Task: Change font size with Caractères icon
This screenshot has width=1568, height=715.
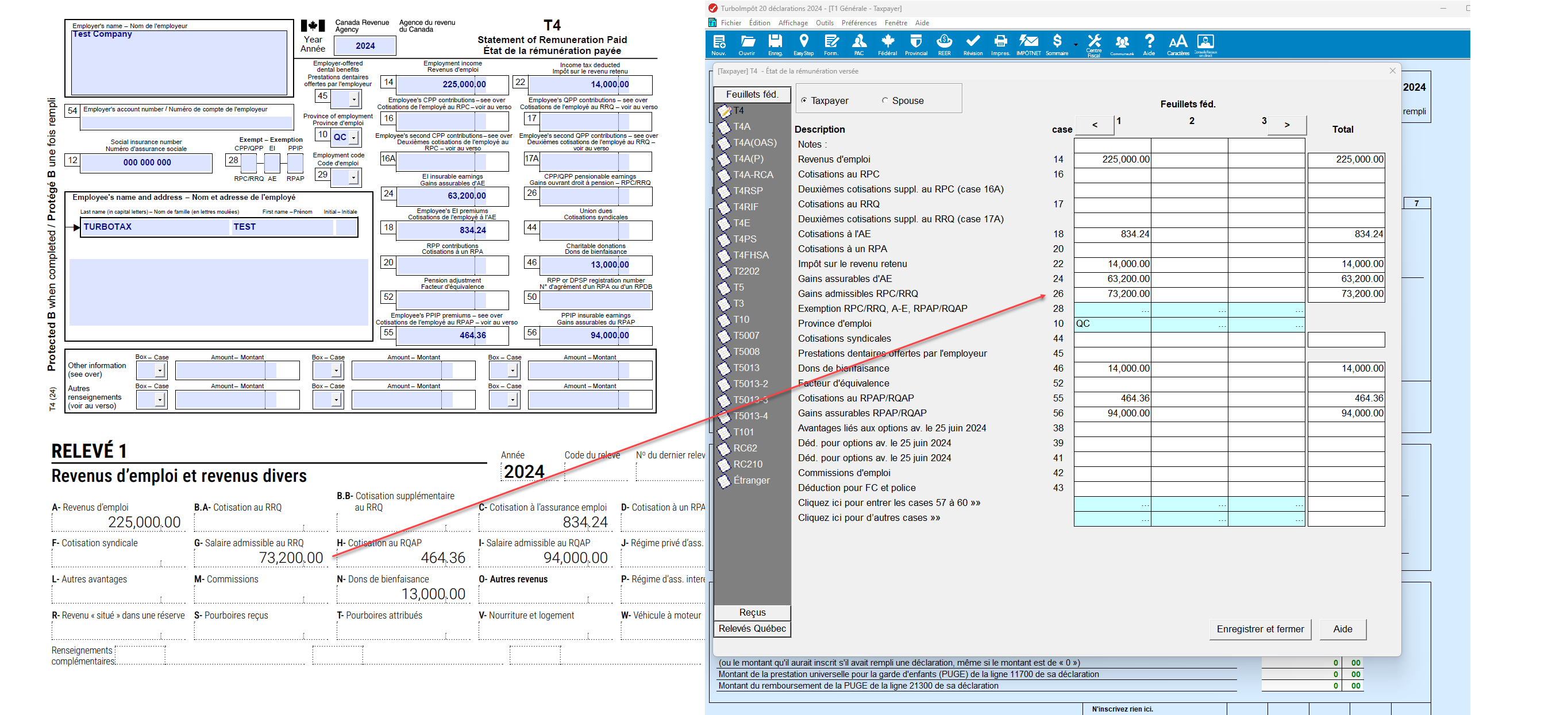Action: click(x=1178, y=44)
